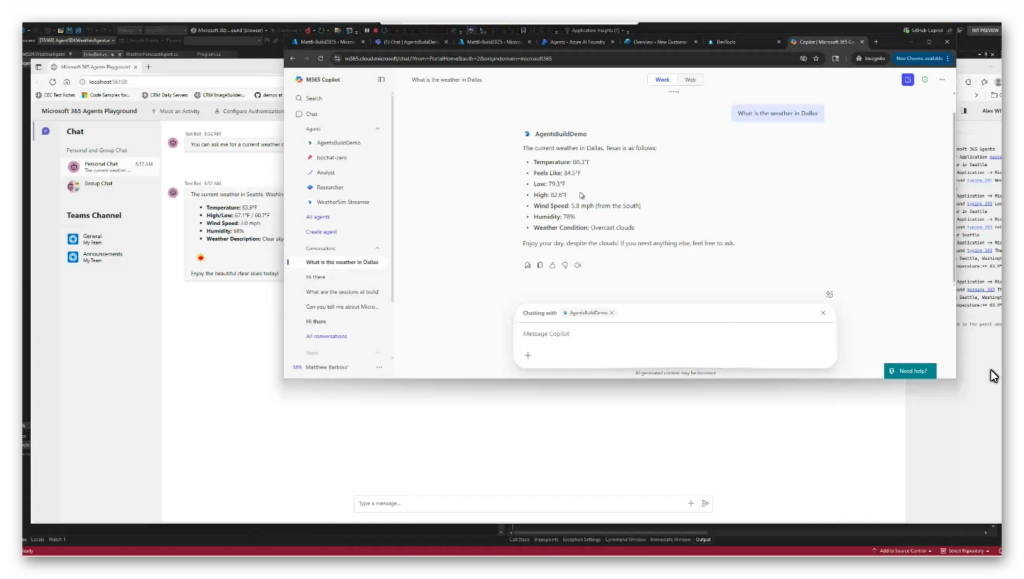
Task: Bookmark the Copilot page with the star icon
Action: 816,59
